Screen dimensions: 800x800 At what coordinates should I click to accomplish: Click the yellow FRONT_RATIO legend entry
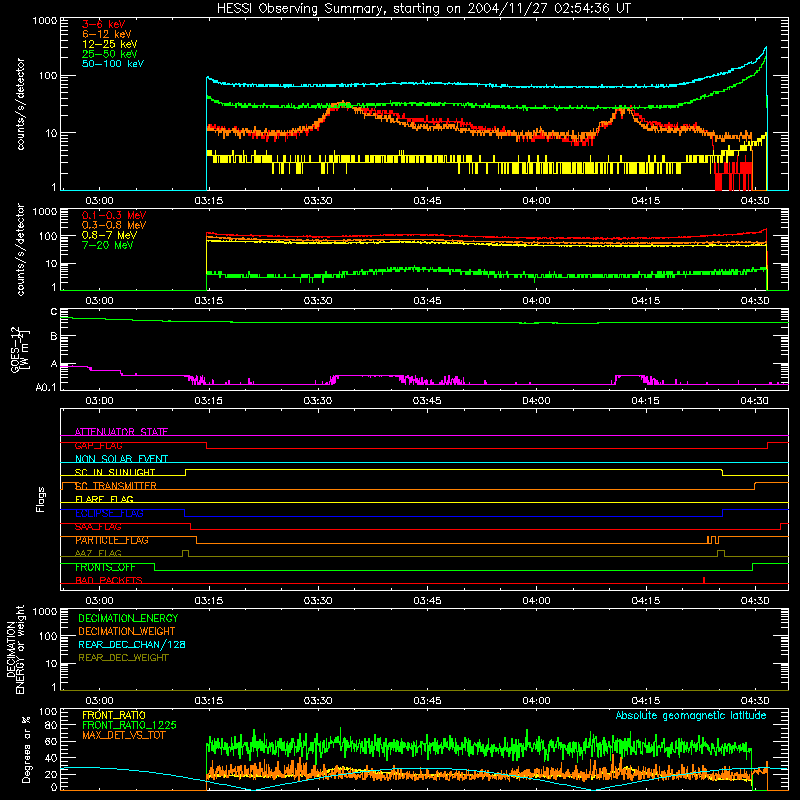pos(114,715)
